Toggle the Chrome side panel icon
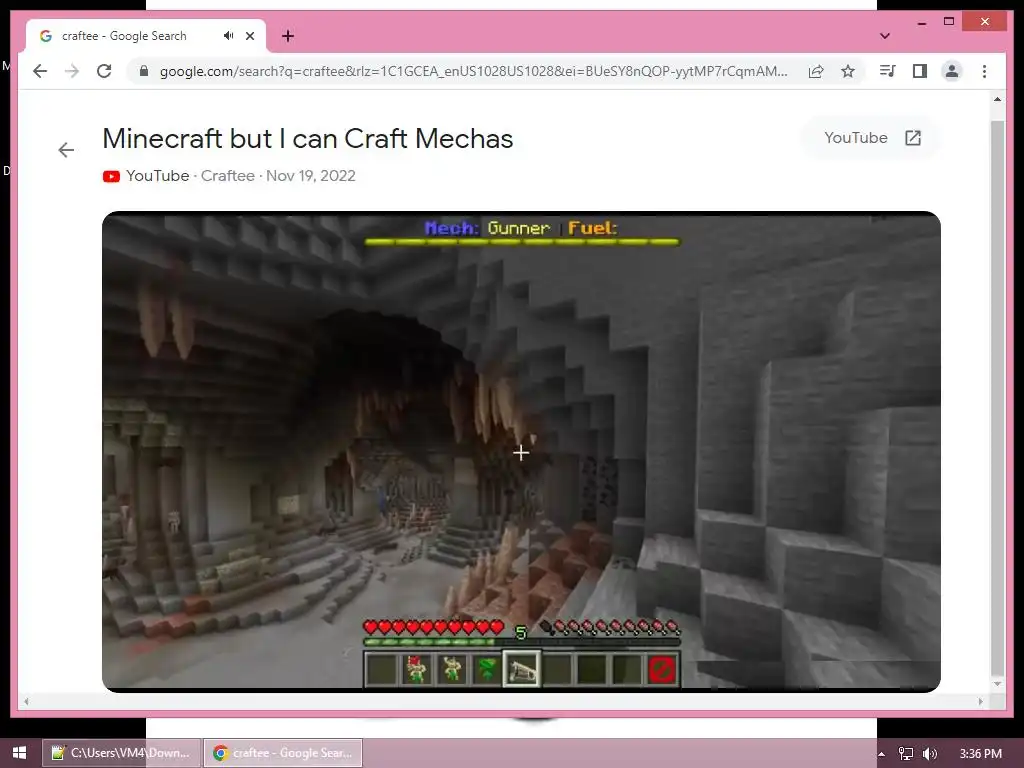Viewport: 1024px width, 768px height. click(x=920, y=71)
